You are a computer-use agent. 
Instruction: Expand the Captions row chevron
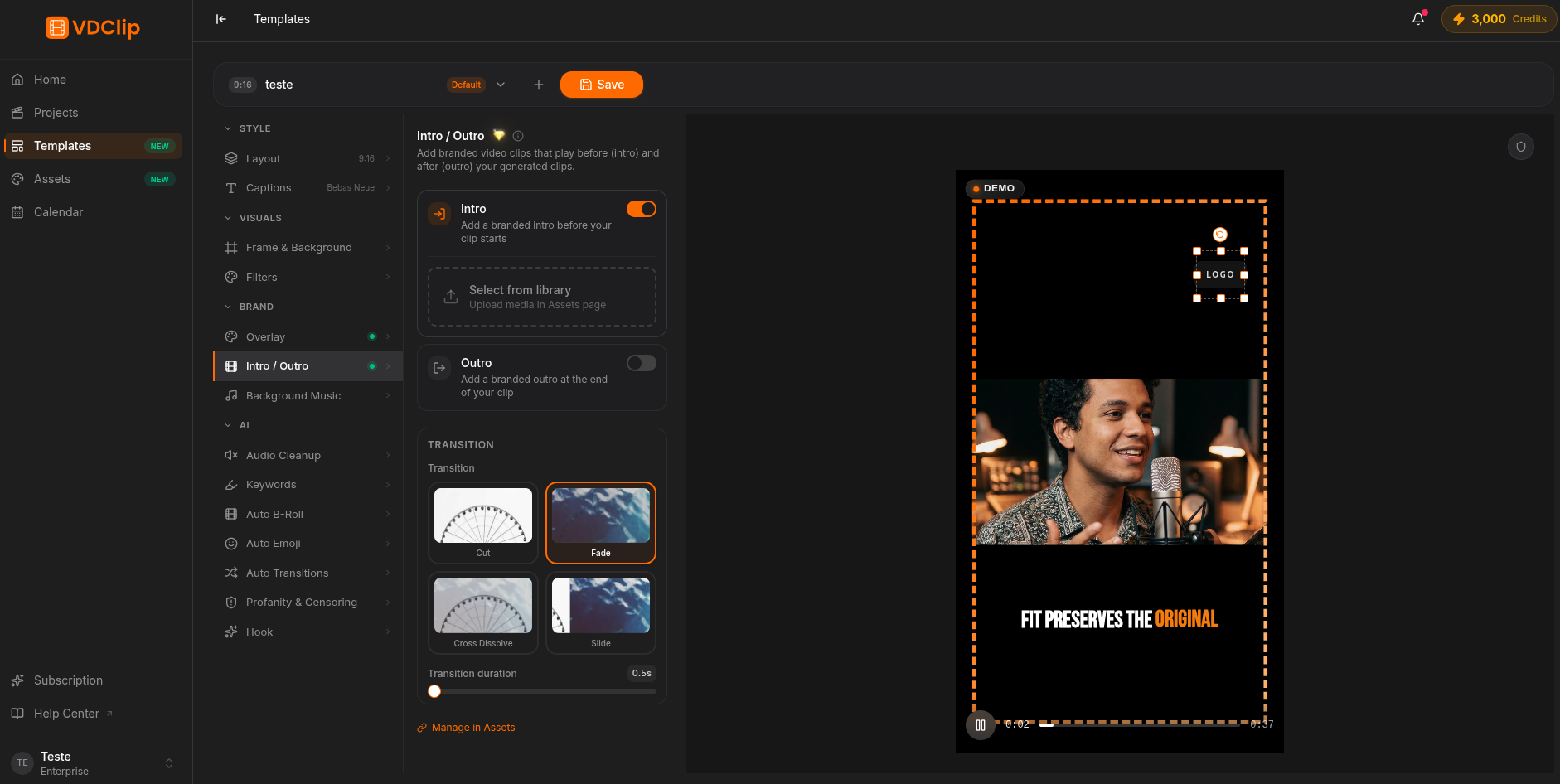pyautogui.click(x=388, y=188)
